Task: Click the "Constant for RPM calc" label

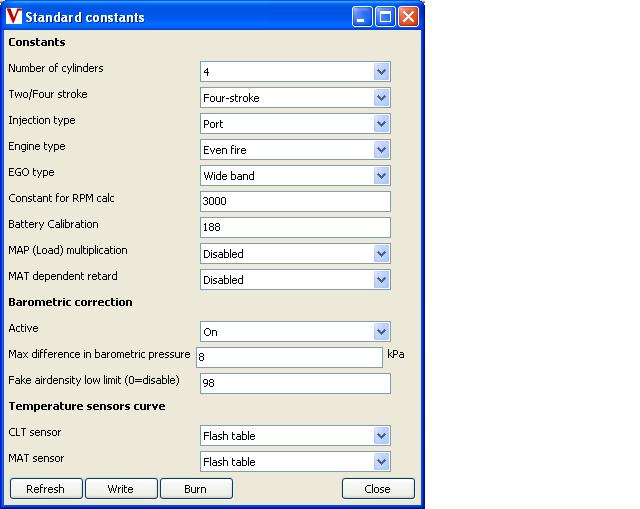Action: (x=61, y=198)
